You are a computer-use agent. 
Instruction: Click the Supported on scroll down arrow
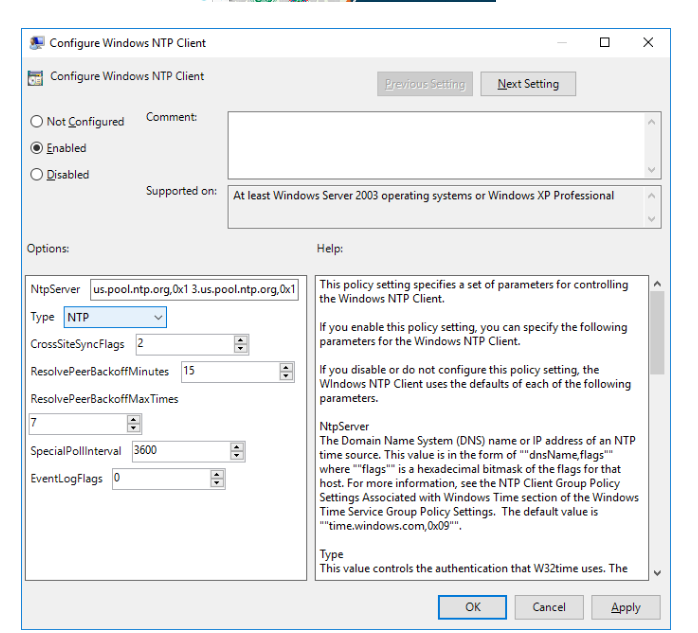pyautogui.click(x=652, y=219)
